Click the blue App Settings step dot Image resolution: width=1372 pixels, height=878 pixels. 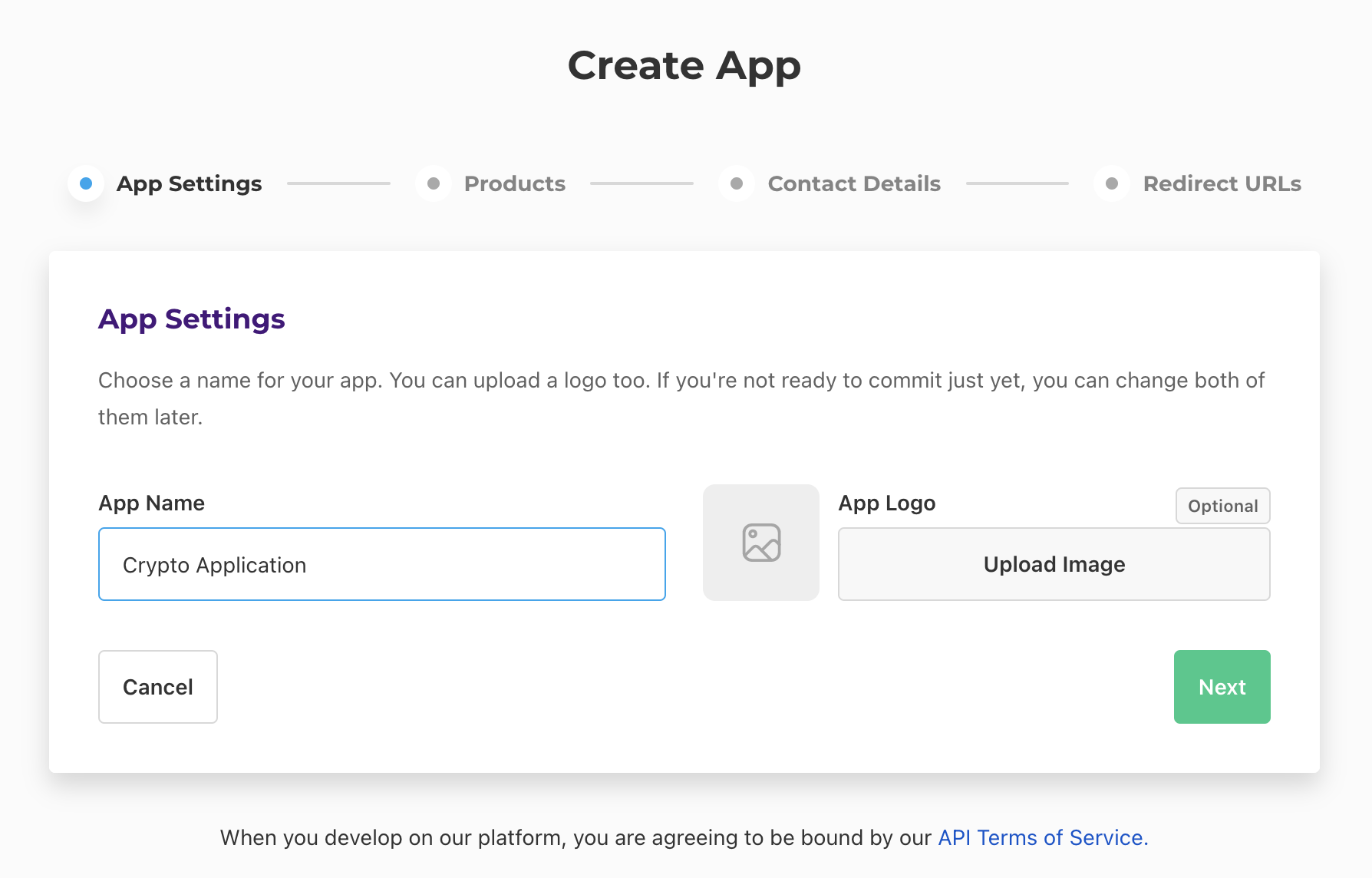tap(86, 183)
